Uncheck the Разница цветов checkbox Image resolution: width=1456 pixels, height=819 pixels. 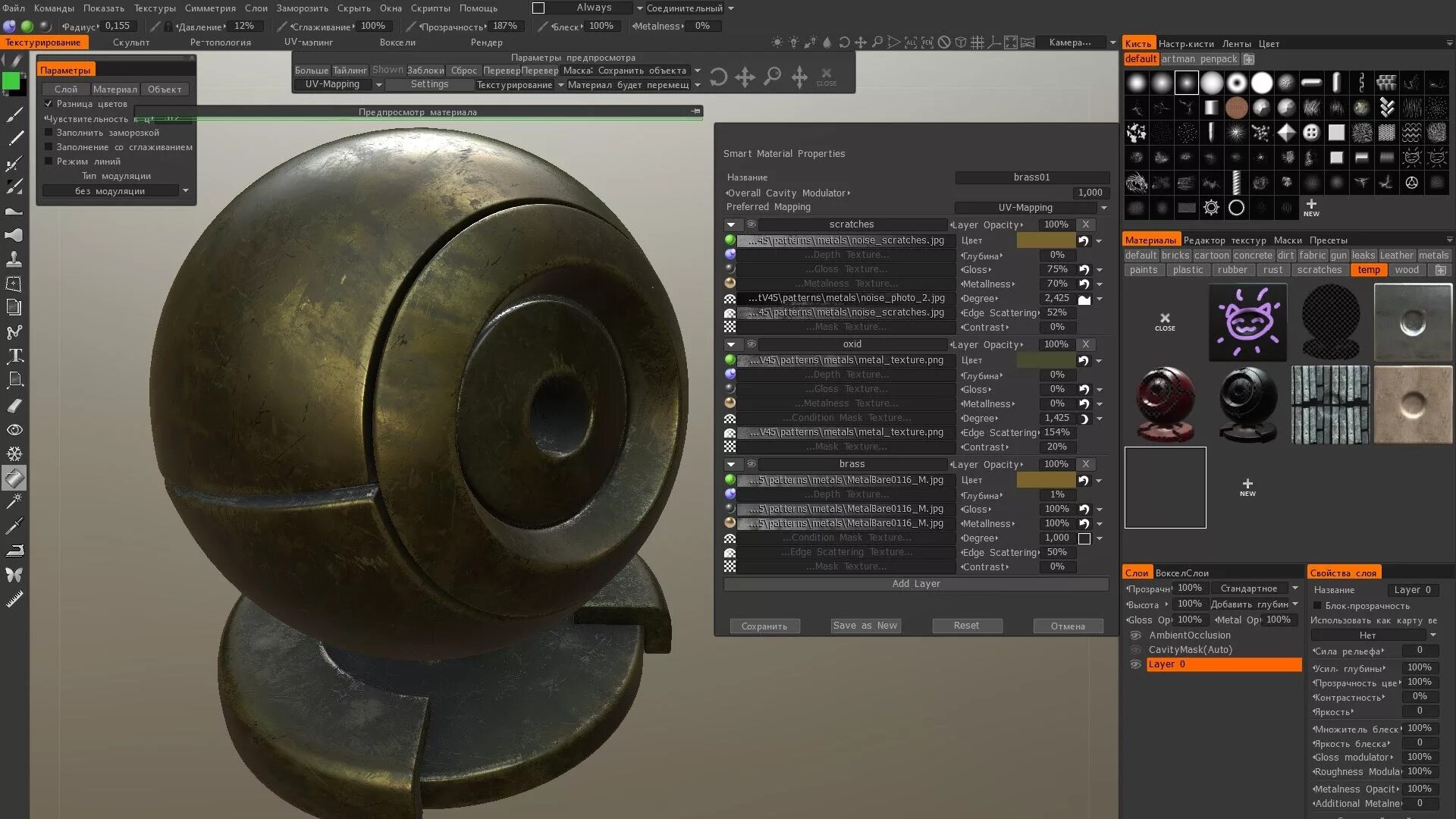(49, 104)
